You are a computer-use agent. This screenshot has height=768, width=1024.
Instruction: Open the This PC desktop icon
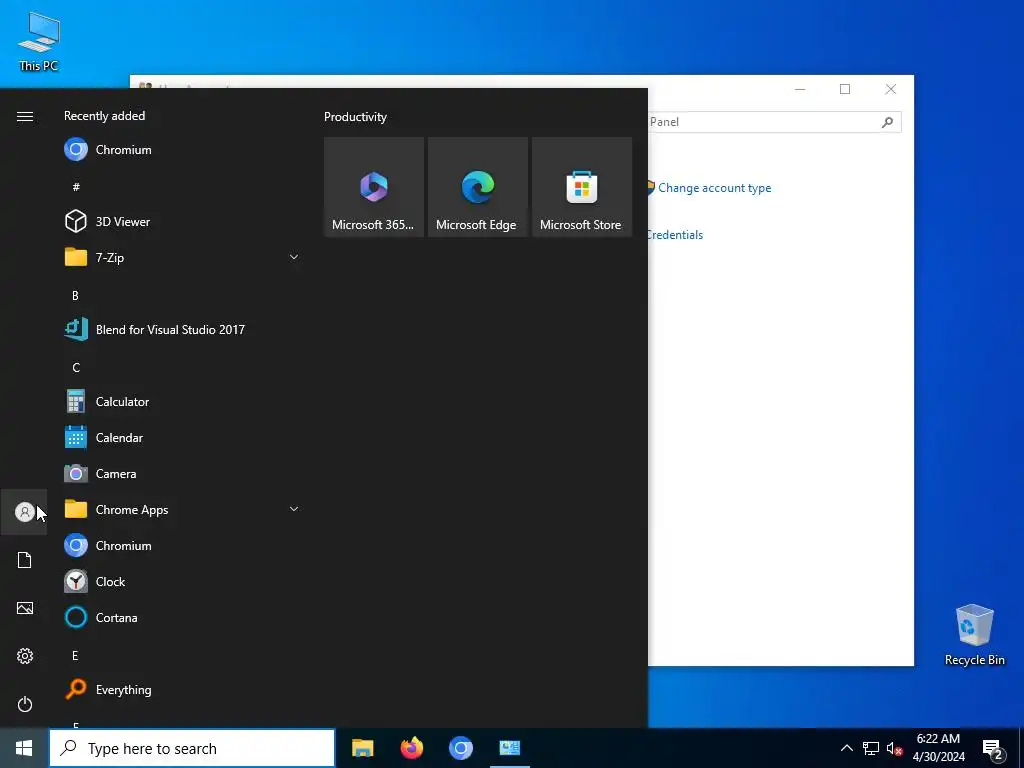pos(39,42)
